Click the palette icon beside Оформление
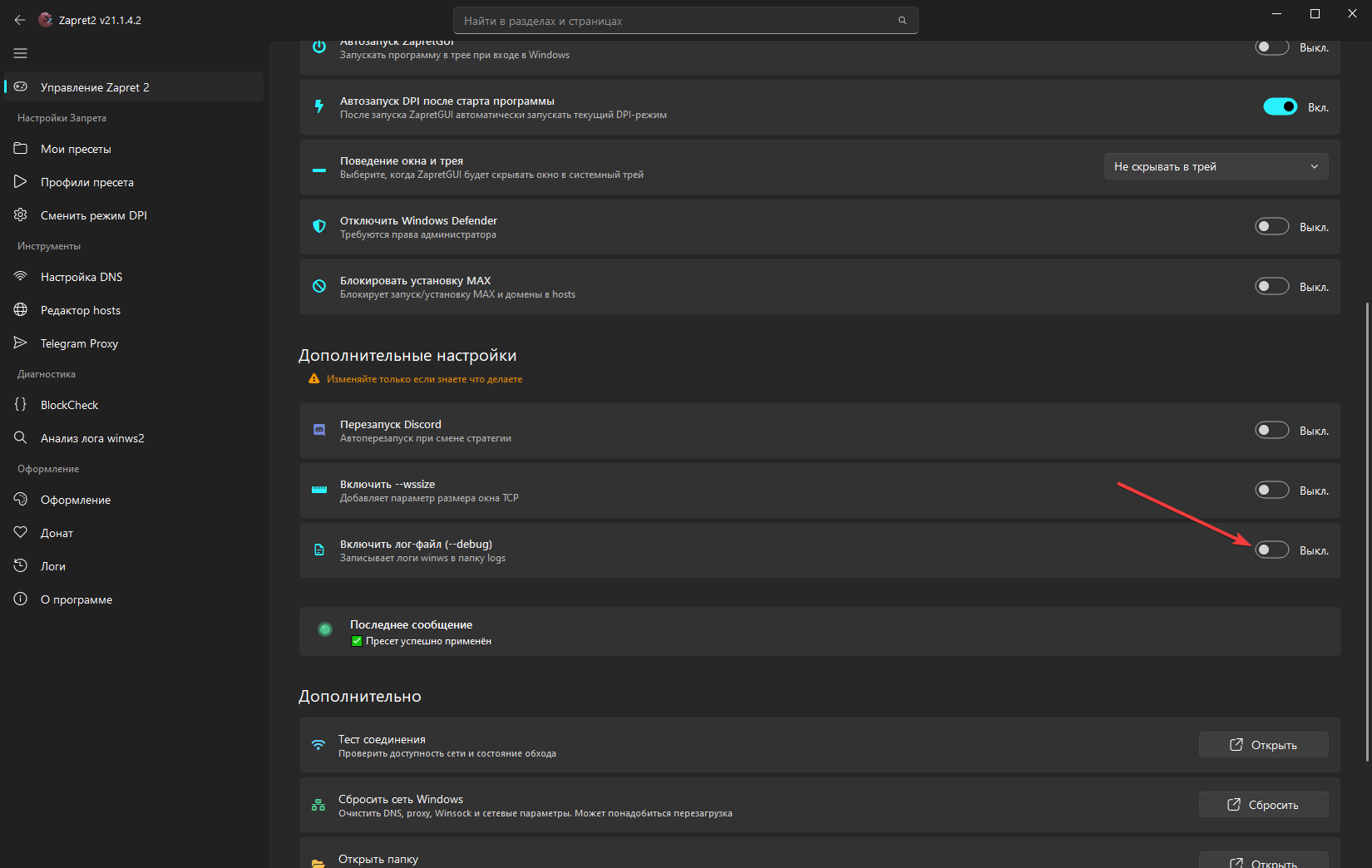The image size is (1372, 868). pos(21,499)
